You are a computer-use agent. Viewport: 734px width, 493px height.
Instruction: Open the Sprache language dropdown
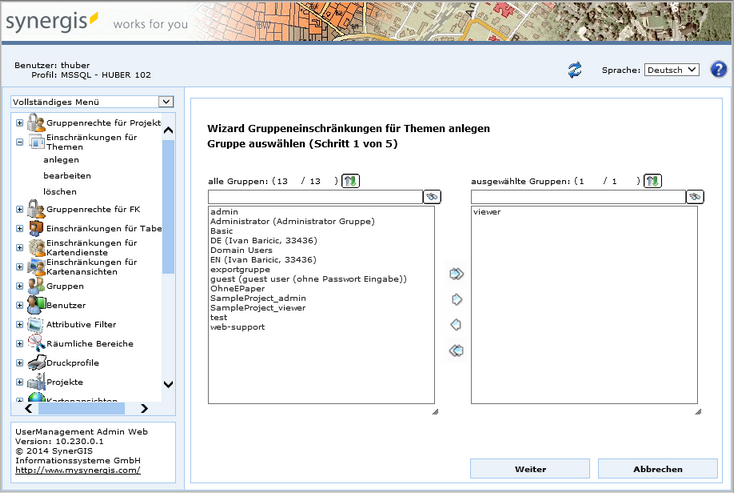(x=671, y=70)
